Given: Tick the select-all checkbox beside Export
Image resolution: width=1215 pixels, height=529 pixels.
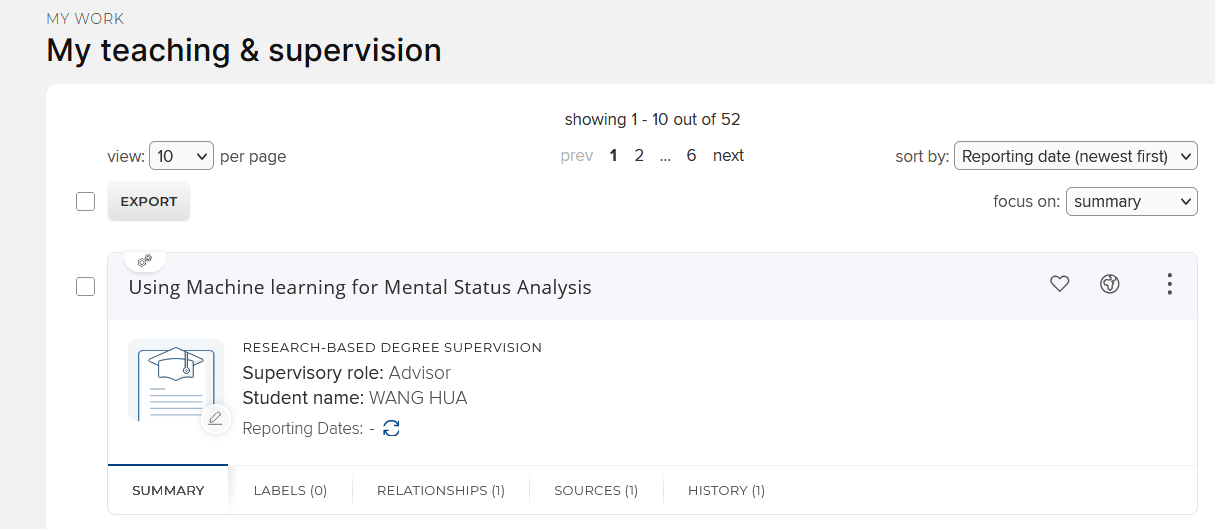Looking at the screenshot, I should [85, 201].
